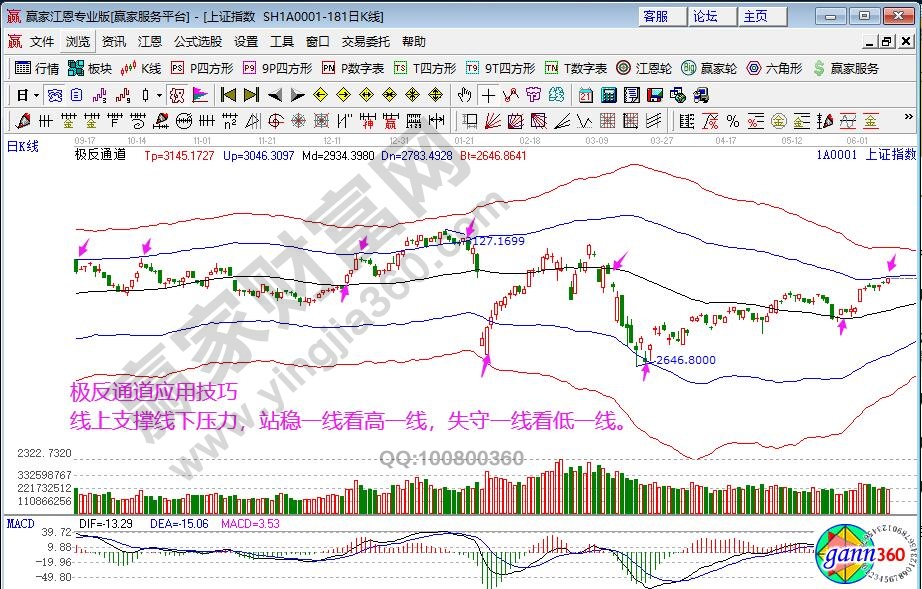Click the 论坛 forum button
Viewport: 922px width, 589px height.
coord(706,16)
